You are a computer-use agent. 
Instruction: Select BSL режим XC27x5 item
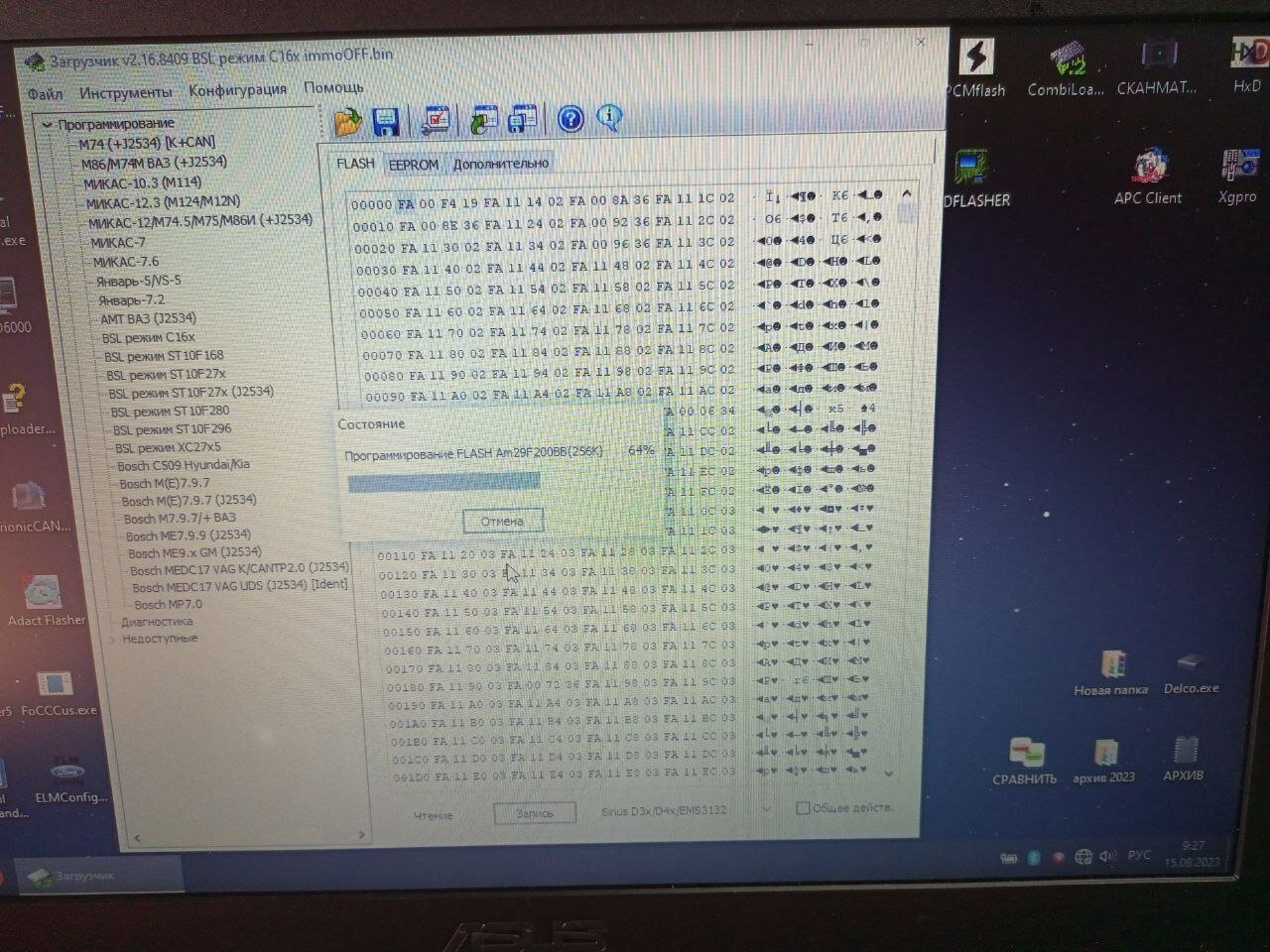(168, 447)
